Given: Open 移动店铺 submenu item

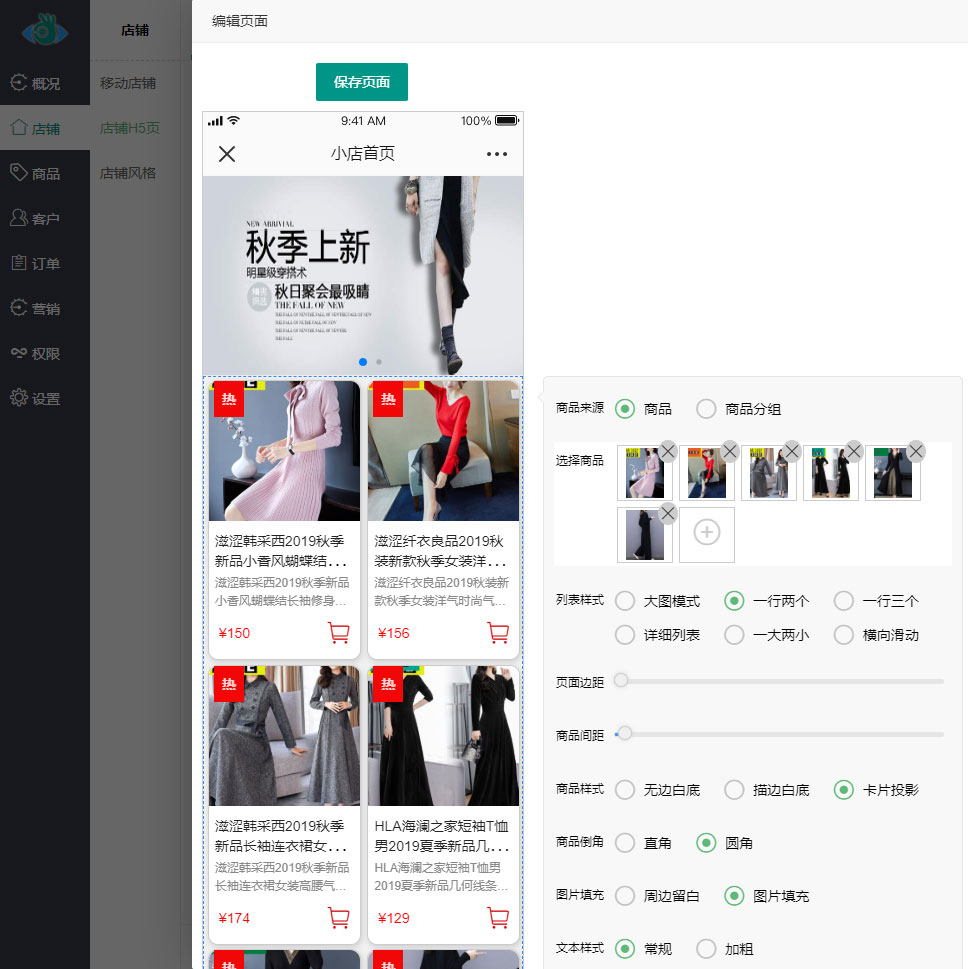Looking at the screenshot, I should [x=128, y=83].
